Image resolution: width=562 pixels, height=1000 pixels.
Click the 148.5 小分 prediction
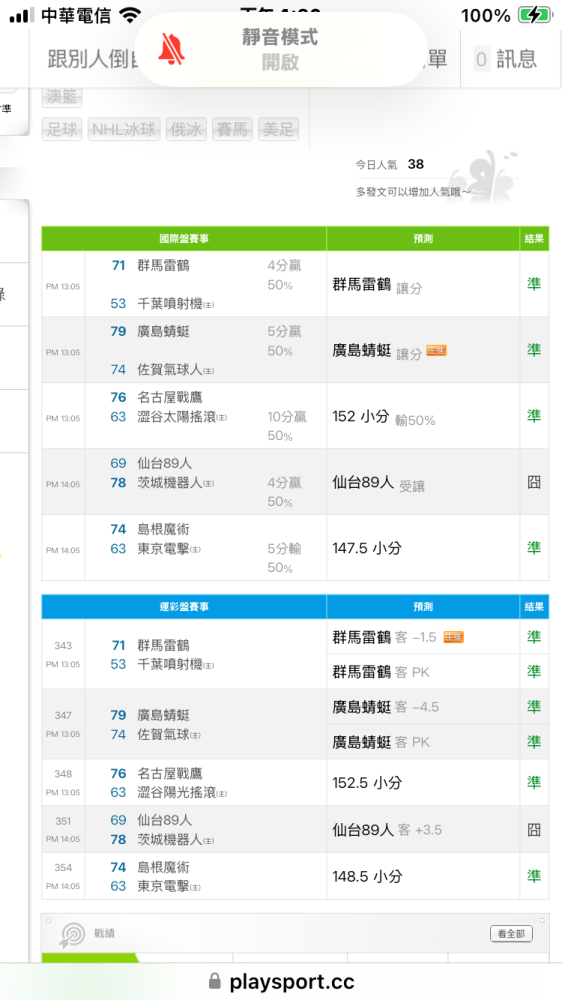(x=367, y=876)
